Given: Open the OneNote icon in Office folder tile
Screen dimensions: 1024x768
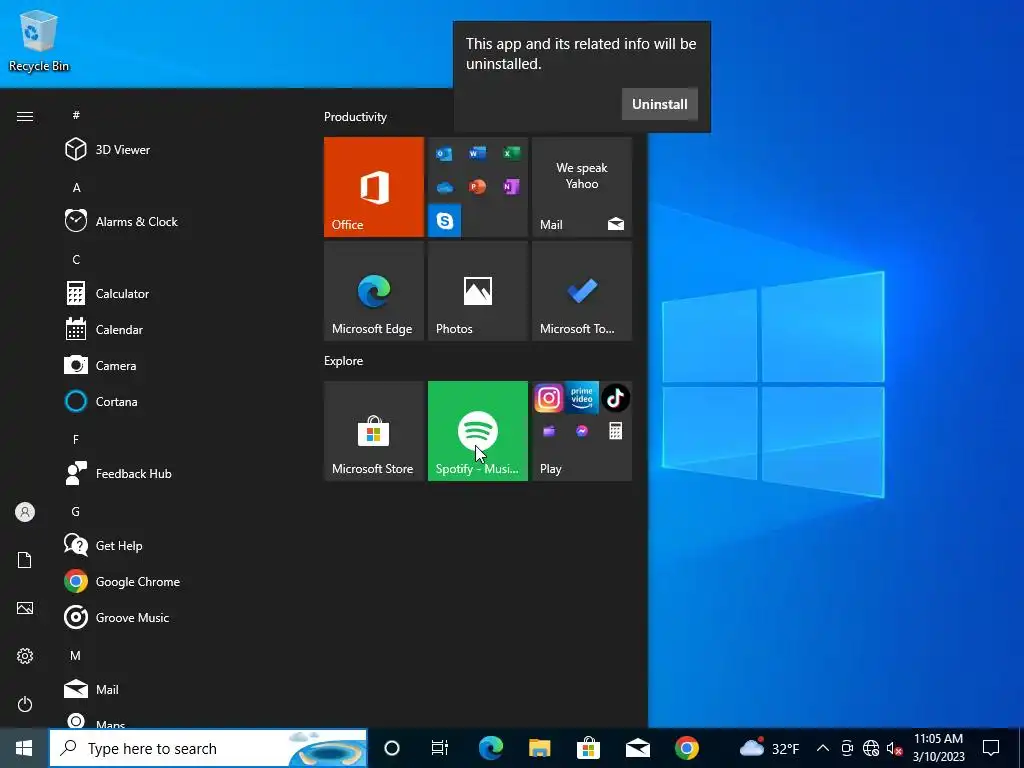Looking at the screenshot, I should [x=511, y=187].
